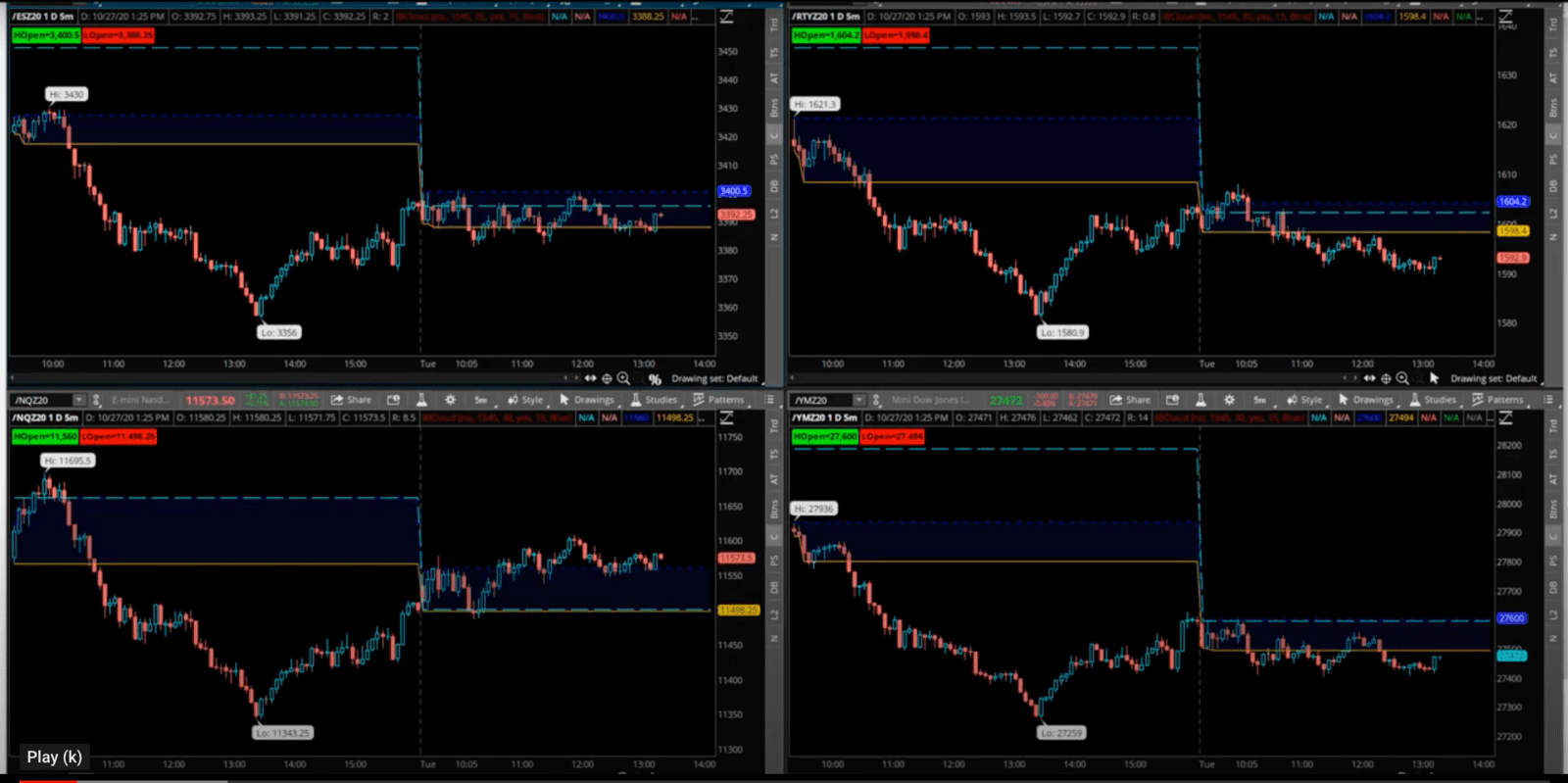This screenshot has width=1568, height=783.
Task: Open TS side tab on /NQZ20 chart
Action: tap(773, 454)
